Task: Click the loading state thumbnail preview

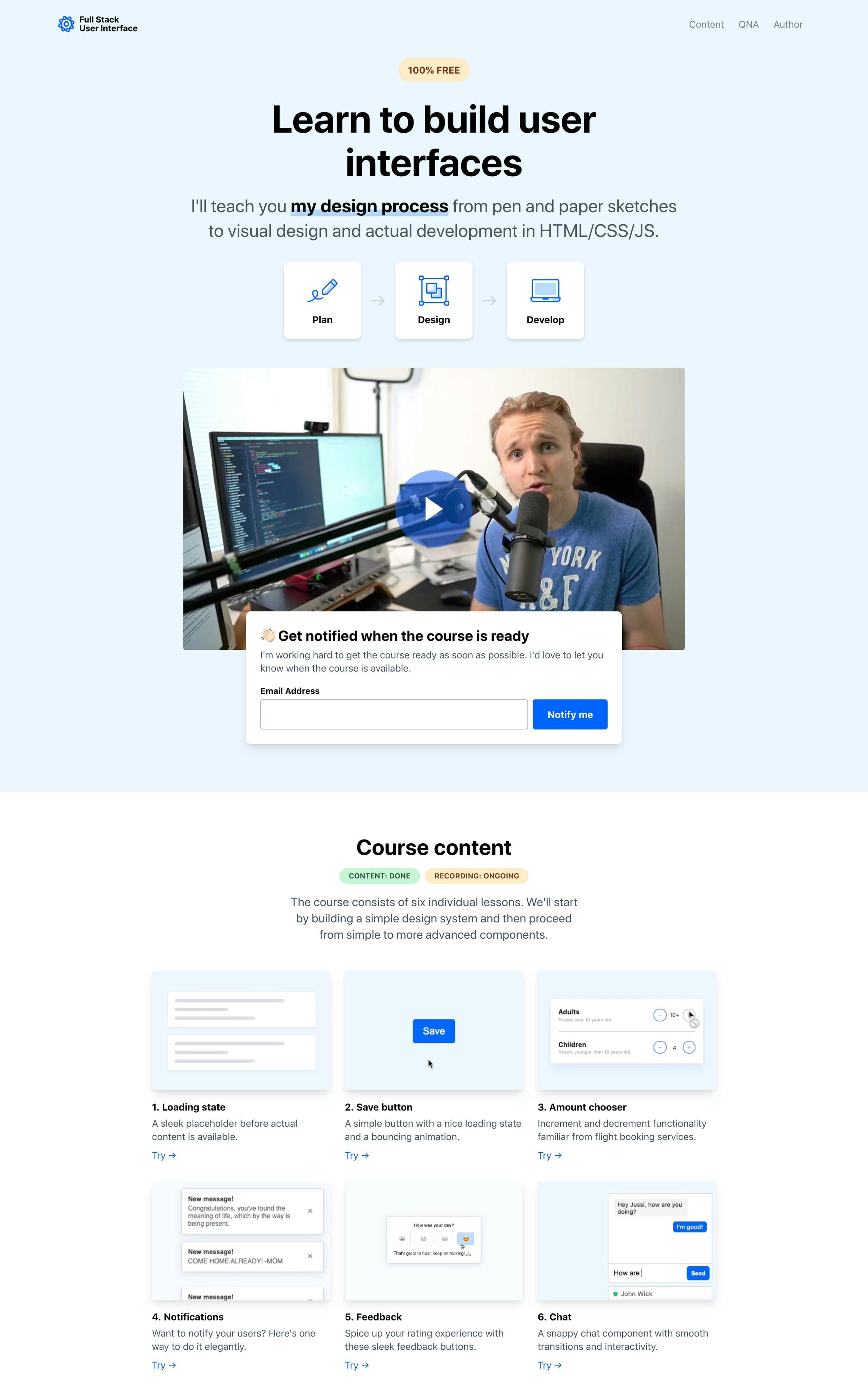Action: 240,1030
